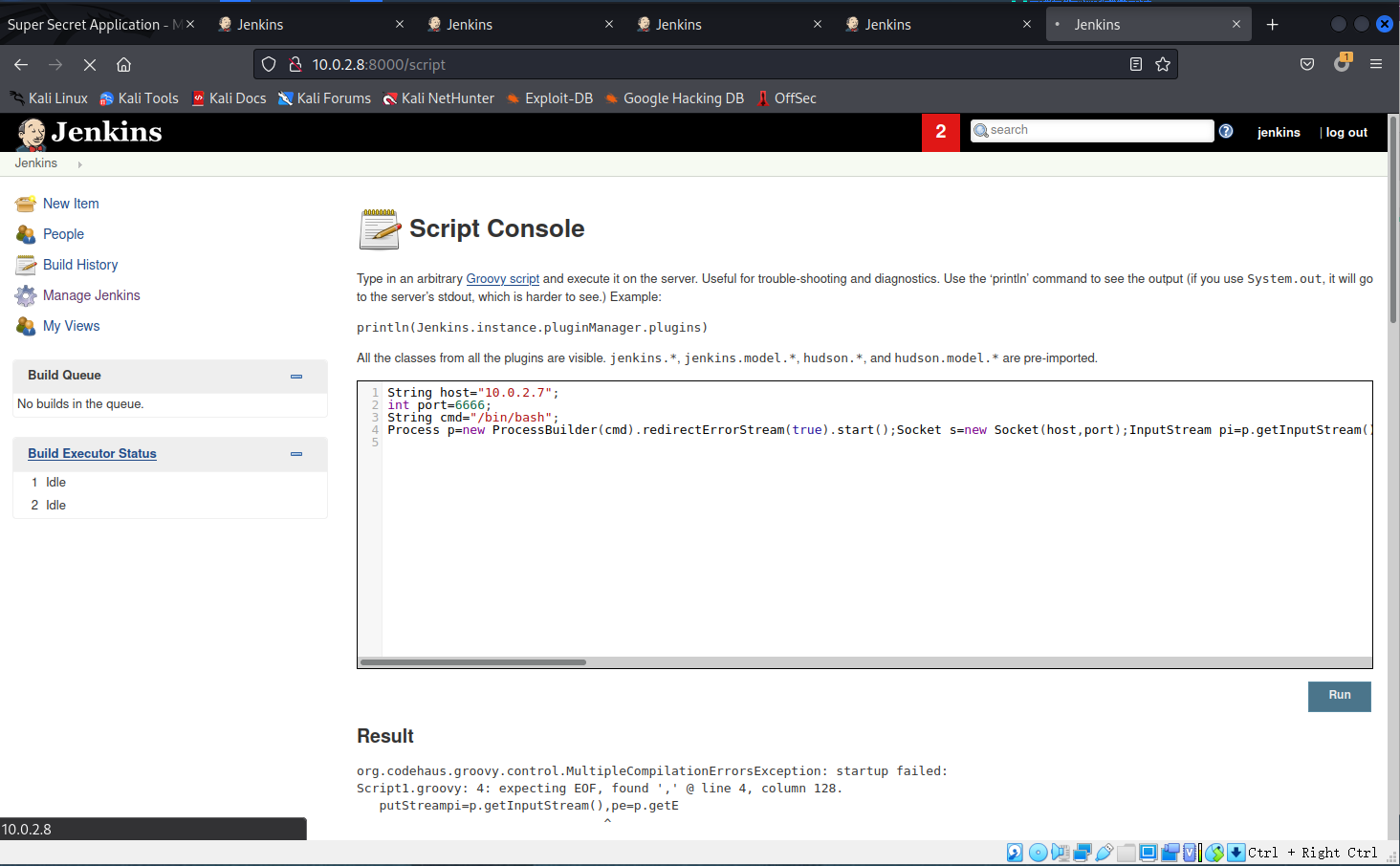Collapse the Build Queue panel
Screen dimensions: 1400x866
click(296, 377)
